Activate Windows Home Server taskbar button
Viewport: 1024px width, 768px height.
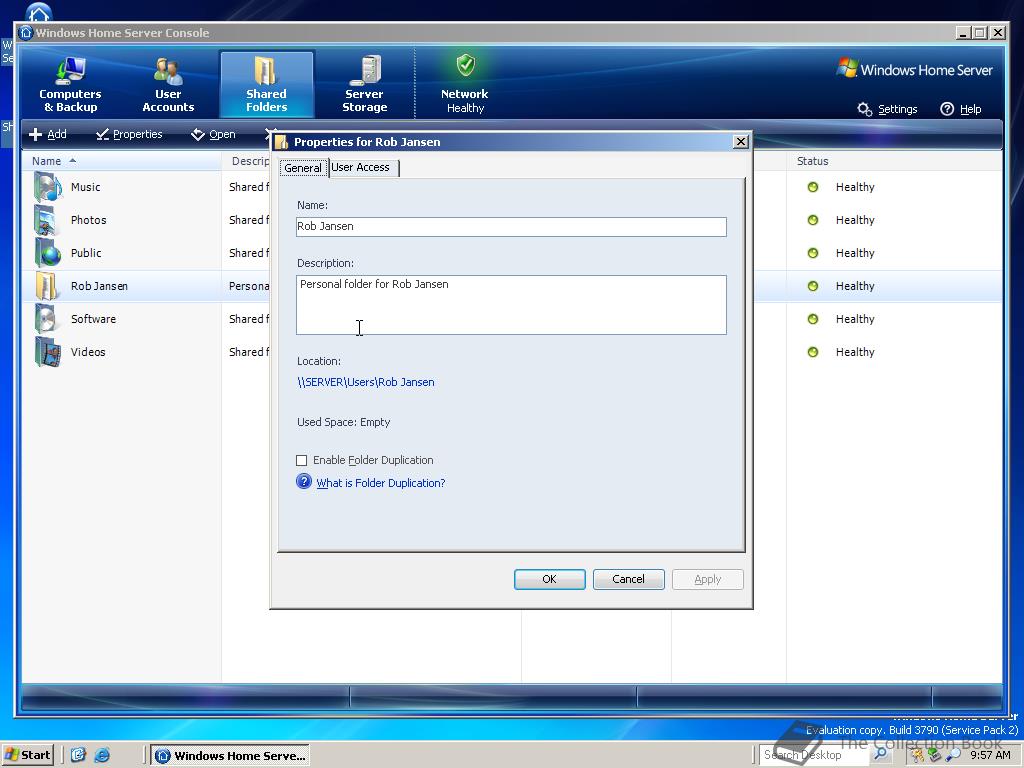231,756
